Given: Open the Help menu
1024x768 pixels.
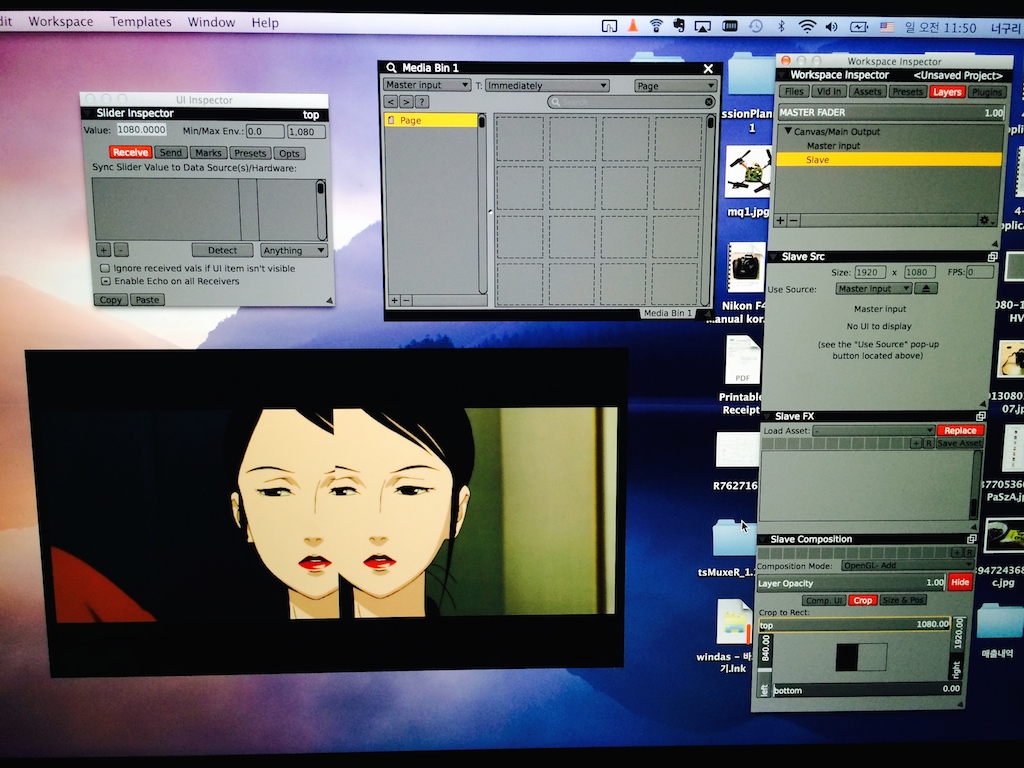Looking at the screenshot, I should [x=265, y=23].
